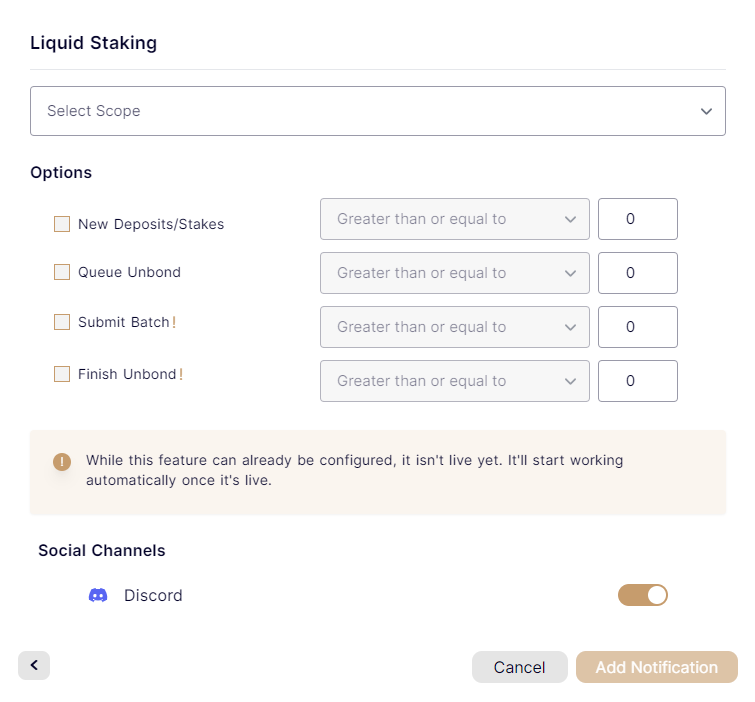Click the Select Scope chevron arrow
Screen dimensions: 755x702
pyautogui.click(x=706, y=111)
